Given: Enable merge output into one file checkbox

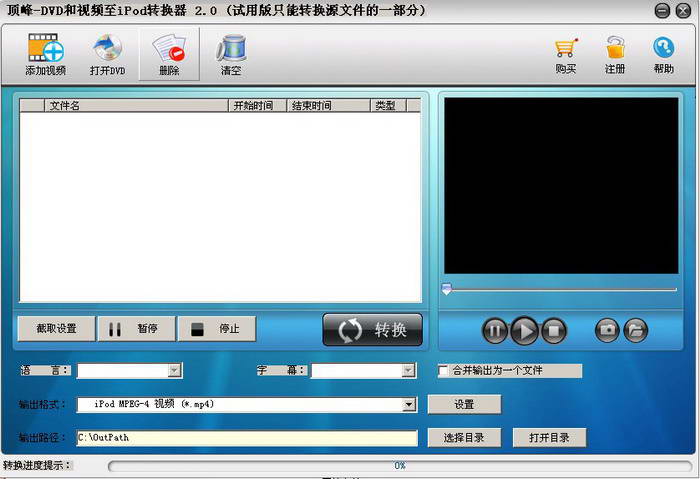Looking at the screenshot, I should [443, 371].
